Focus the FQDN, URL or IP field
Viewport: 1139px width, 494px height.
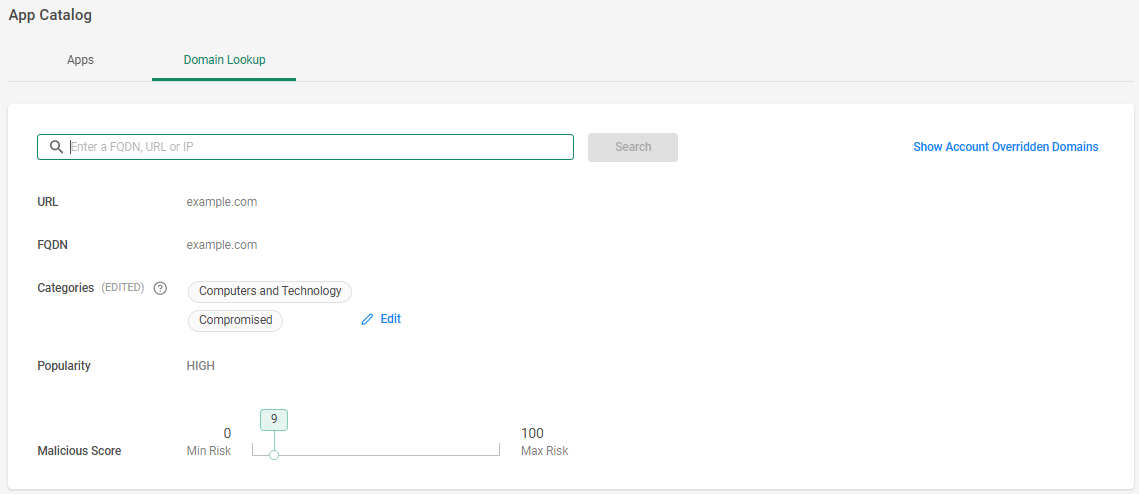(x=305, y=147)
